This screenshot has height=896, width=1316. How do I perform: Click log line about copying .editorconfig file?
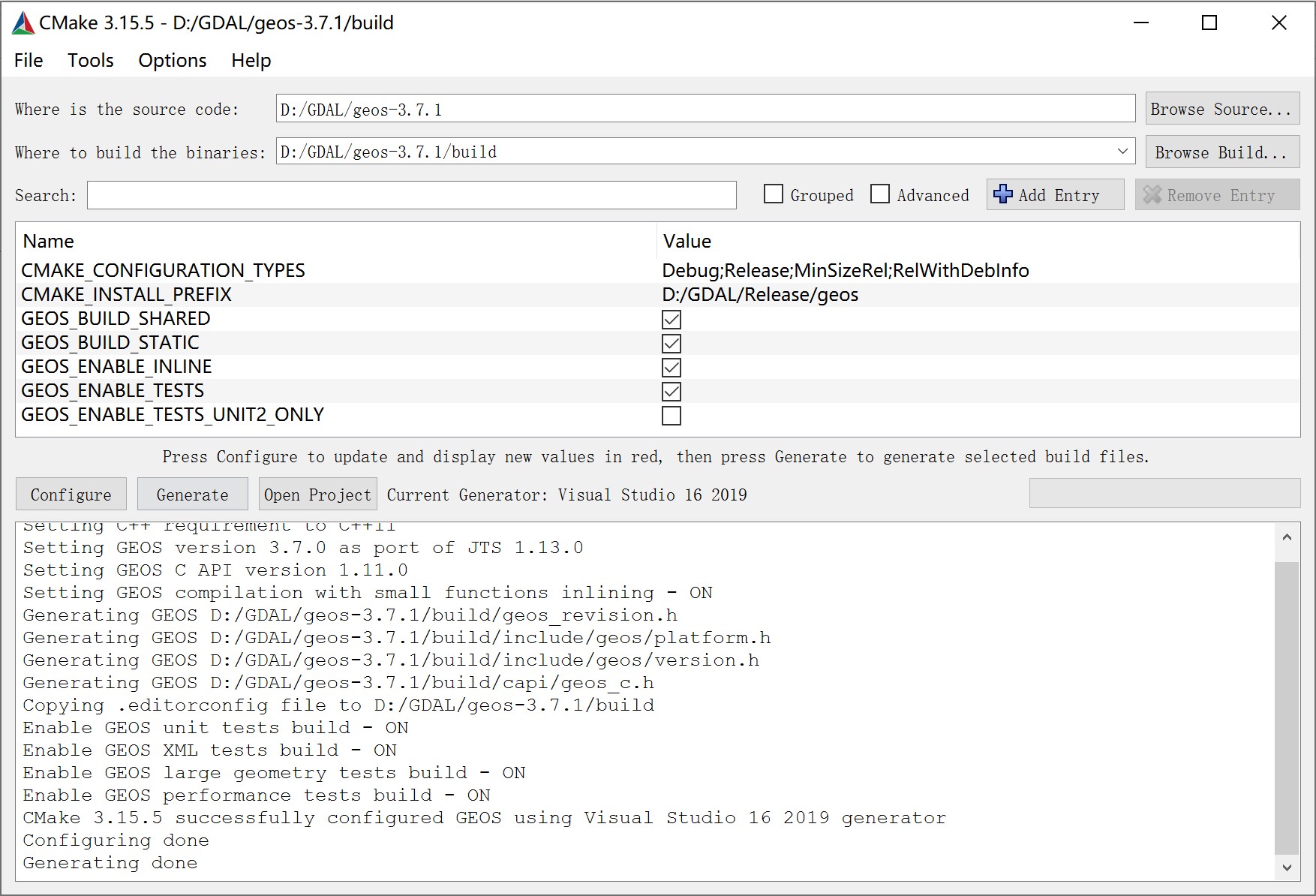tap(338, 705)
